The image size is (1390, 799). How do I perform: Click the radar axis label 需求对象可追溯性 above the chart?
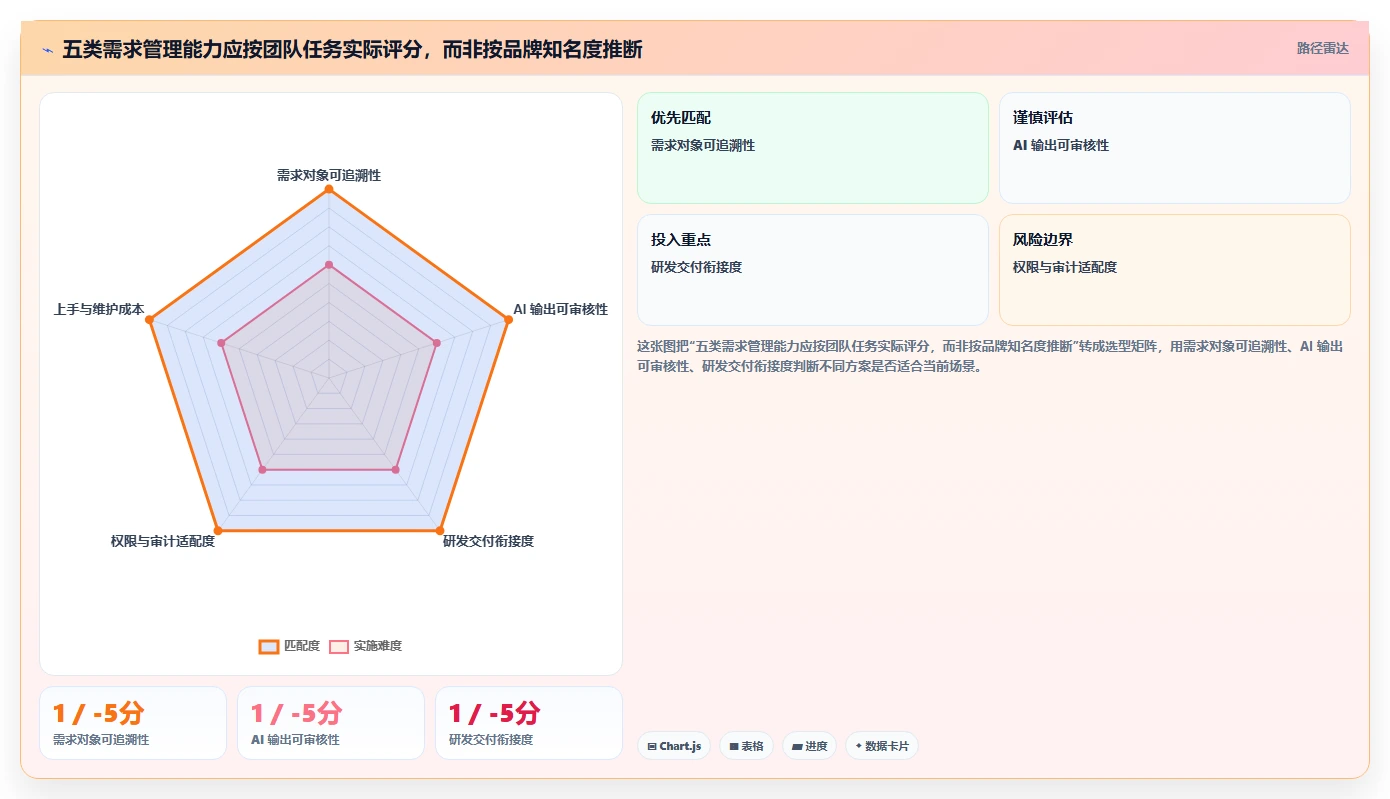point(329,175)
